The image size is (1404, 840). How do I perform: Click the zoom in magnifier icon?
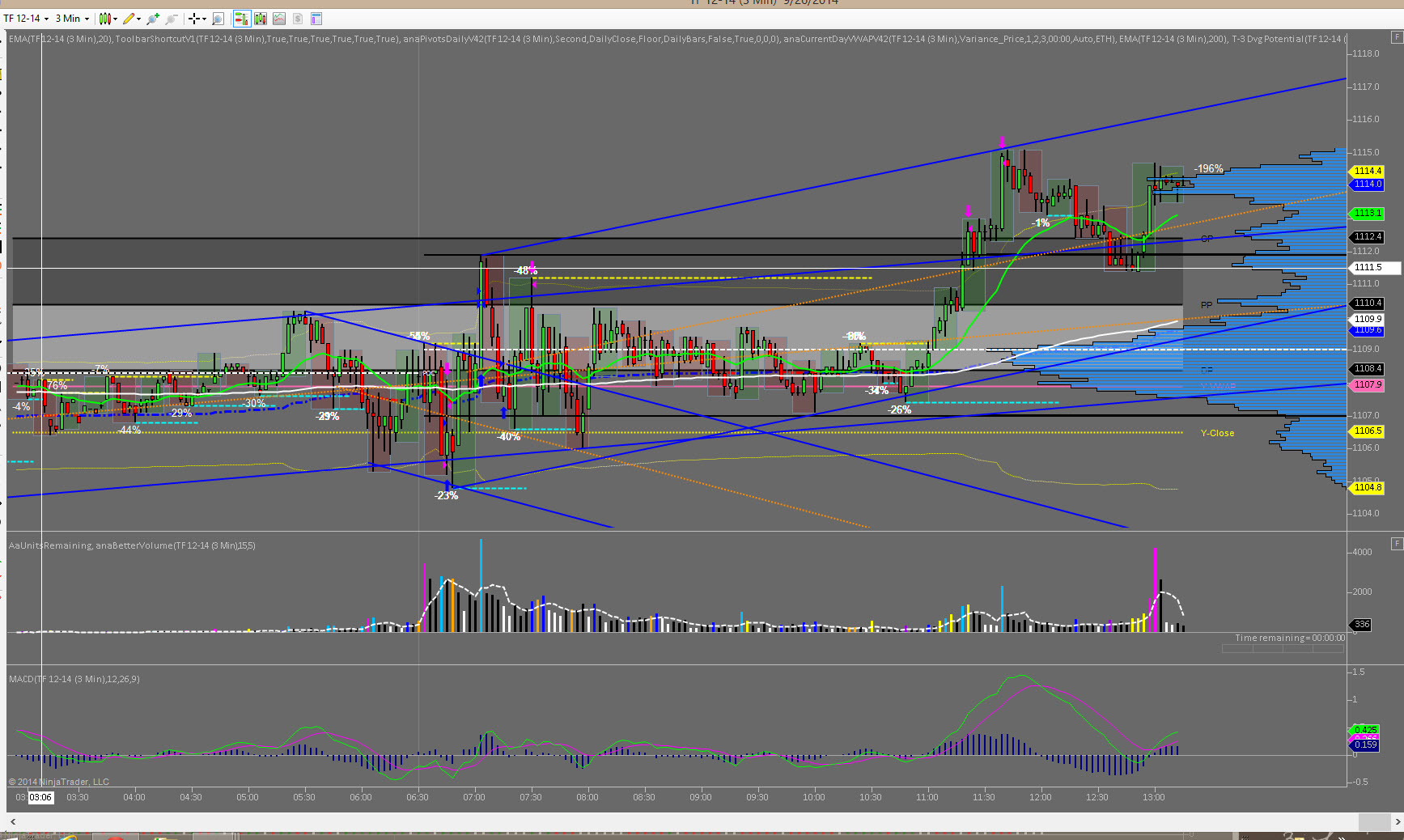pos(153,19)
